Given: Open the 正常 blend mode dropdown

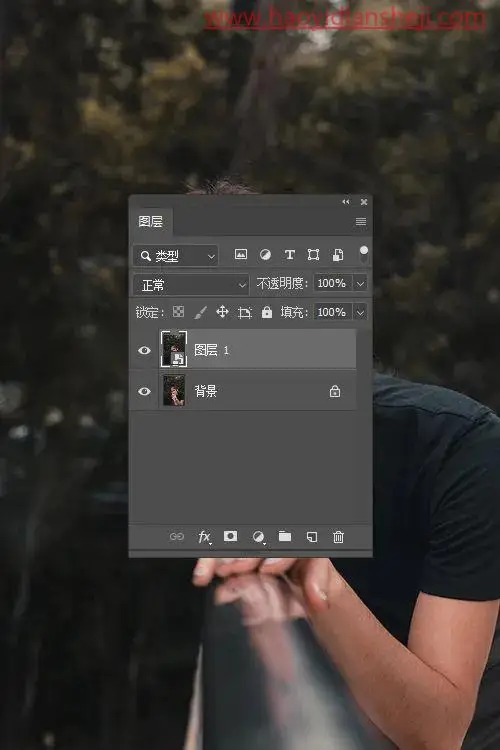Looking at the screenshot, I should point(191,285).
